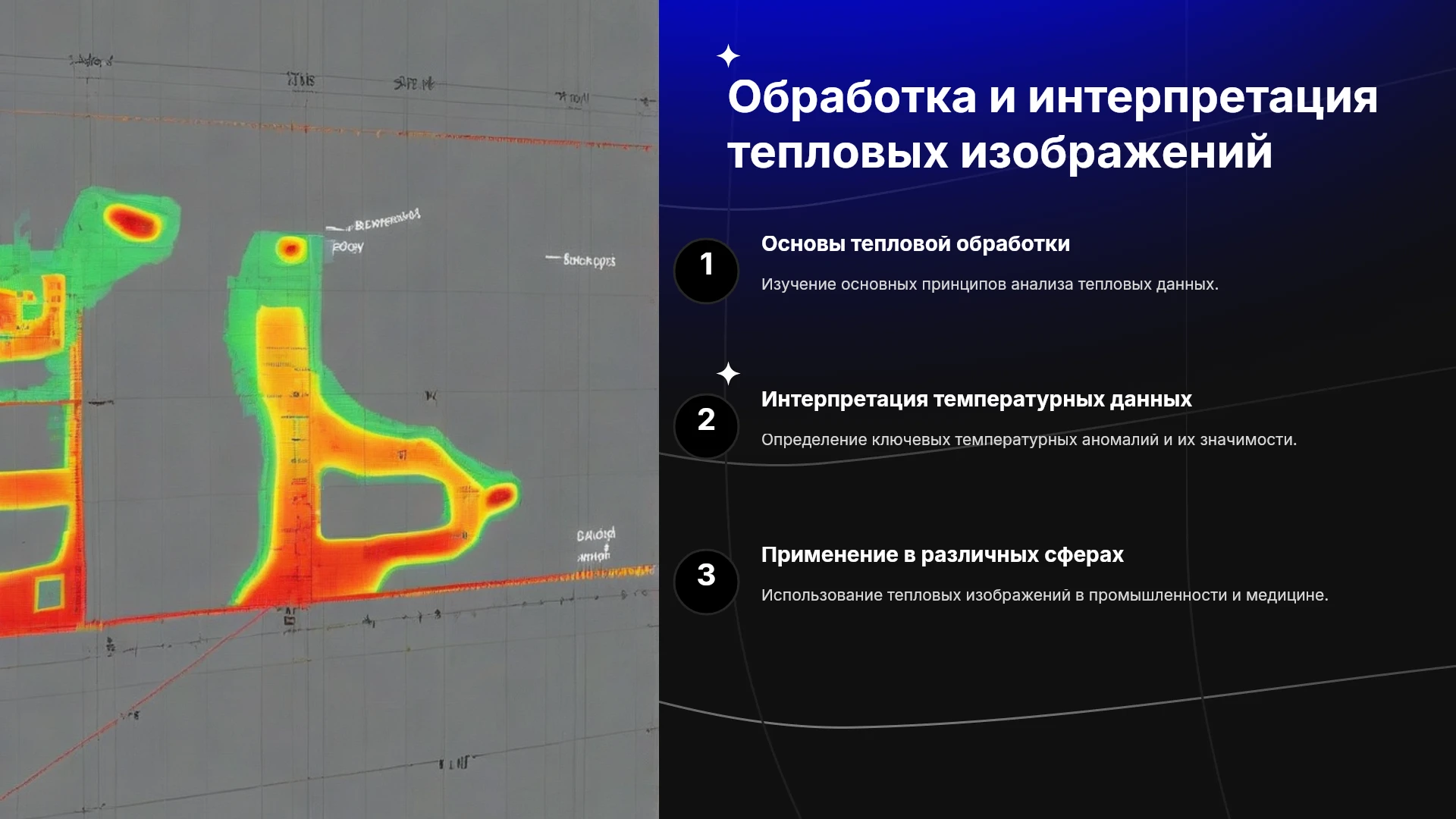
Task: Click the small green square at bottom-left of heatmap
Action: tap(49, 593)
